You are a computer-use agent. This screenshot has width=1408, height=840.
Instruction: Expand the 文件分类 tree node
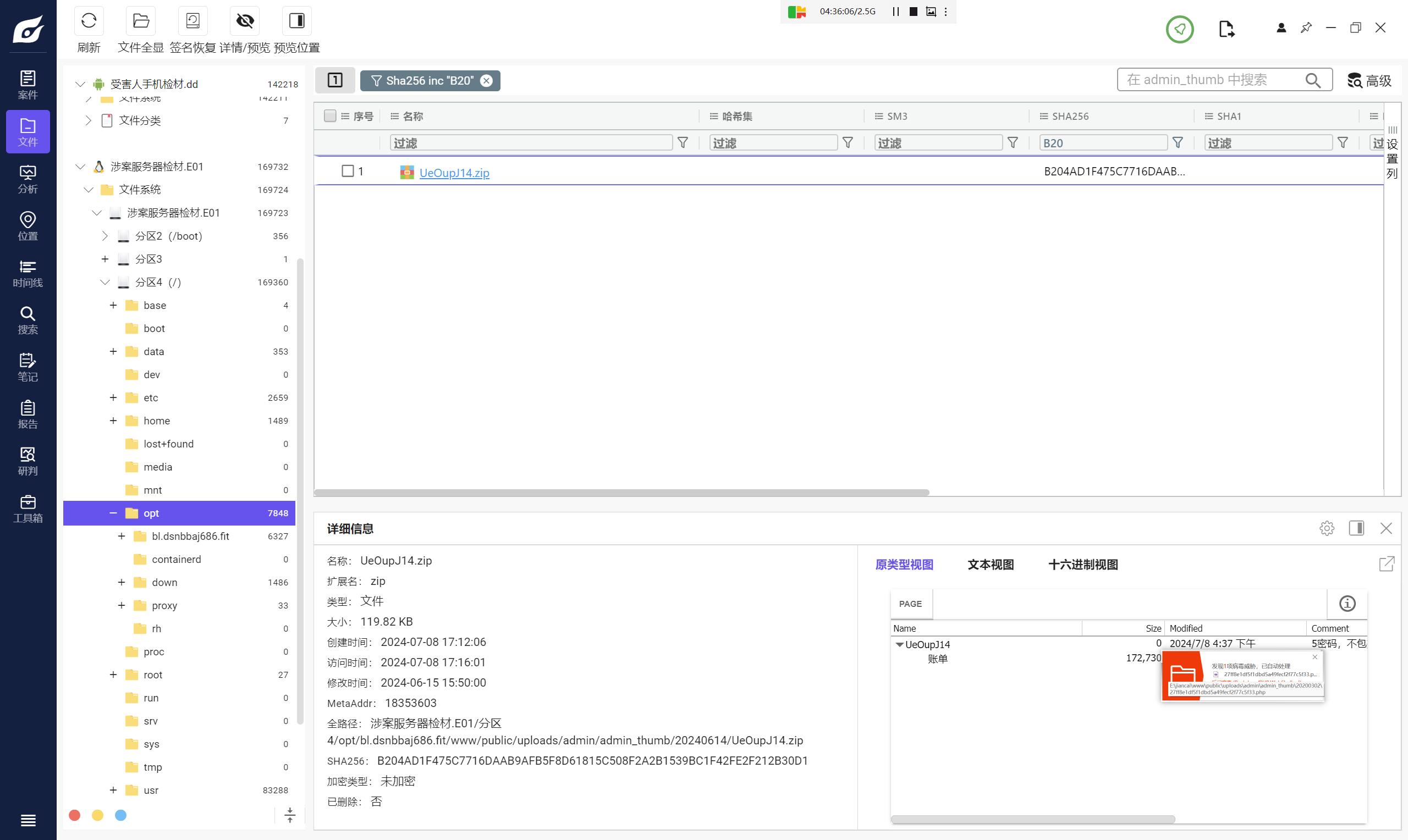pyautogui.click(x=88, y=120)
